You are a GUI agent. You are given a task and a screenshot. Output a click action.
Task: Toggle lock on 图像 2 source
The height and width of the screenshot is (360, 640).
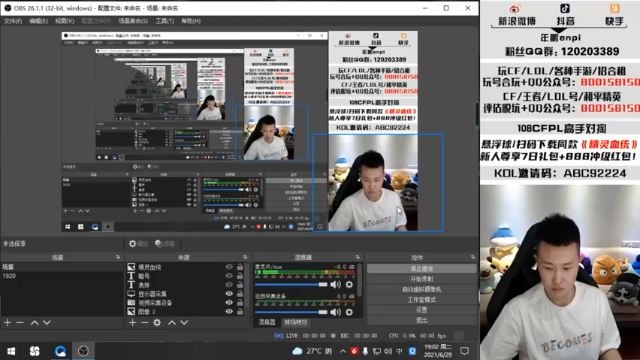point(240,311)
